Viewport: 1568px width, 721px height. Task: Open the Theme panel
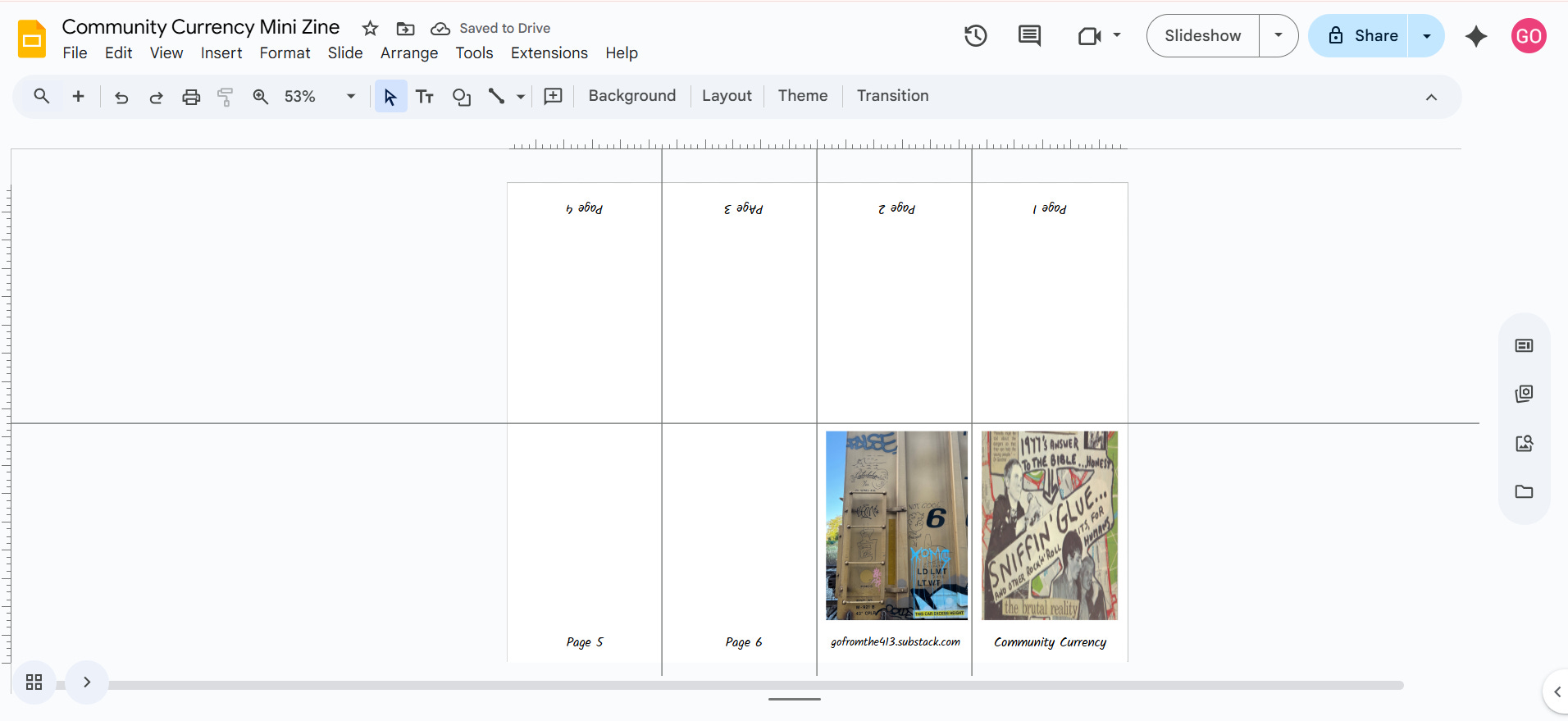tap(803, 96)
